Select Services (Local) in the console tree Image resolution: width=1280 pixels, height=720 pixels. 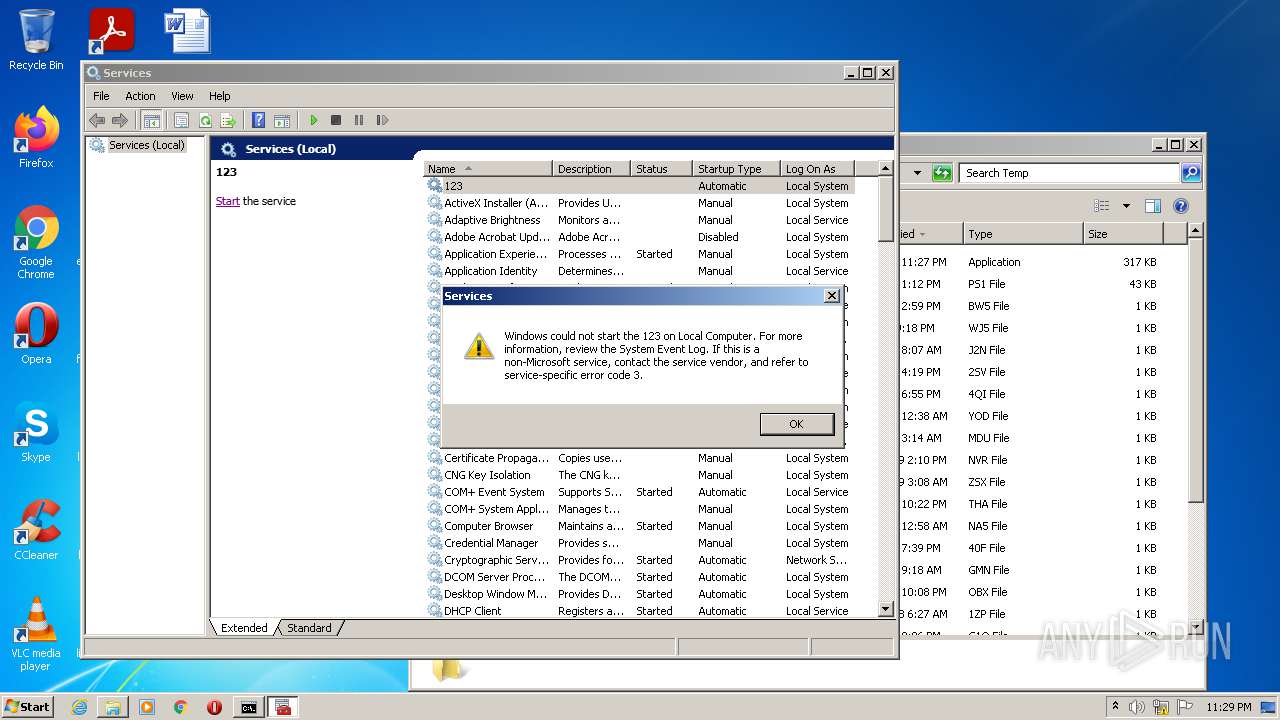[146, 145]
